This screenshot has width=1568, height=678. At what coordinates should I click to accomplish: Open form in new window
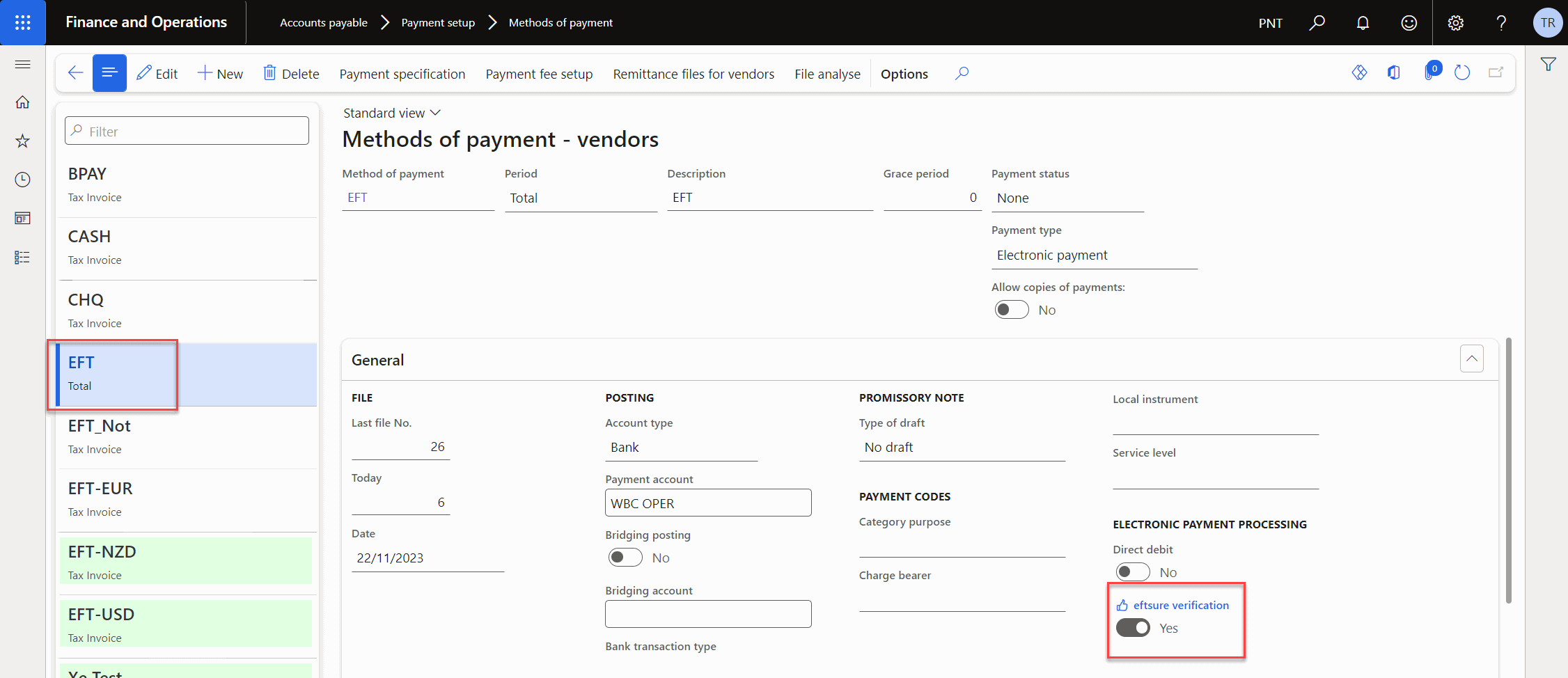pyautogui.click(x=1496, y=72)
